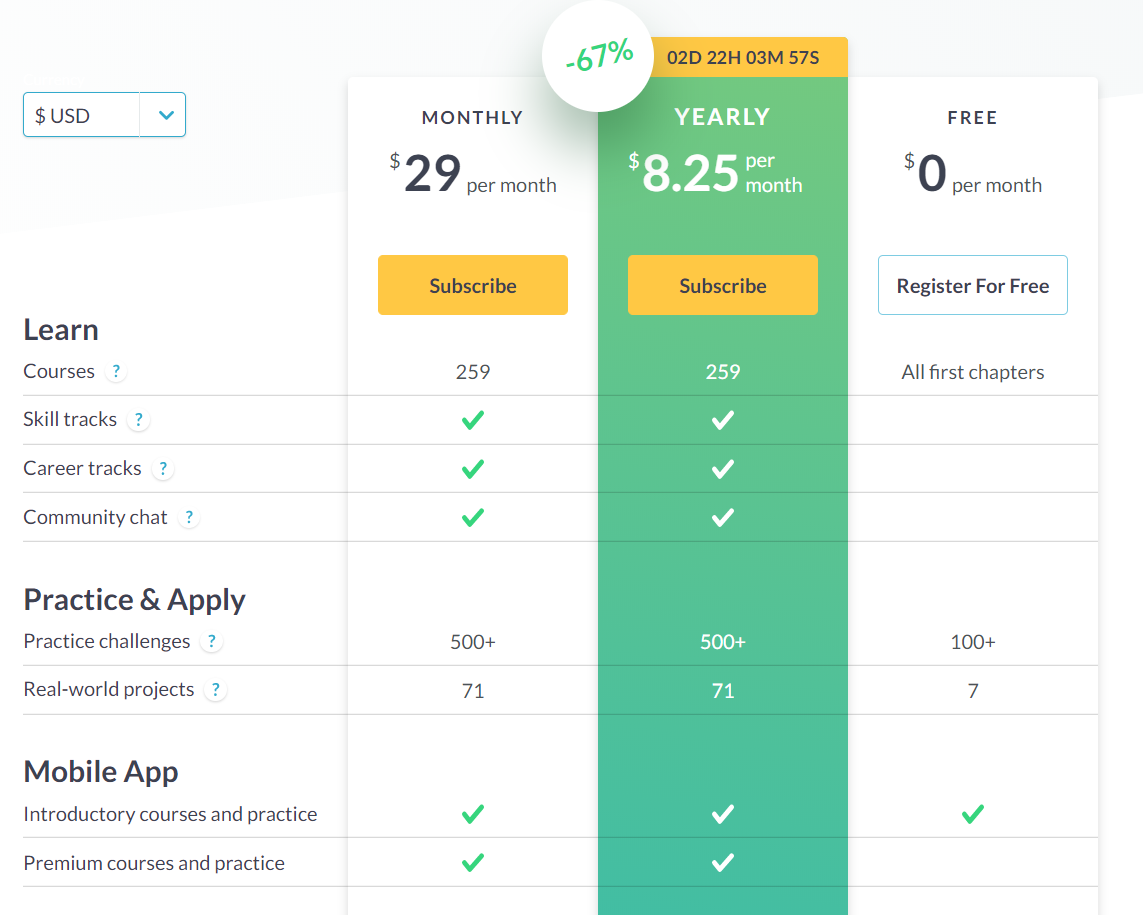
Task: Click the Monthly Career tracks checkmark
Action: point(472,469)
